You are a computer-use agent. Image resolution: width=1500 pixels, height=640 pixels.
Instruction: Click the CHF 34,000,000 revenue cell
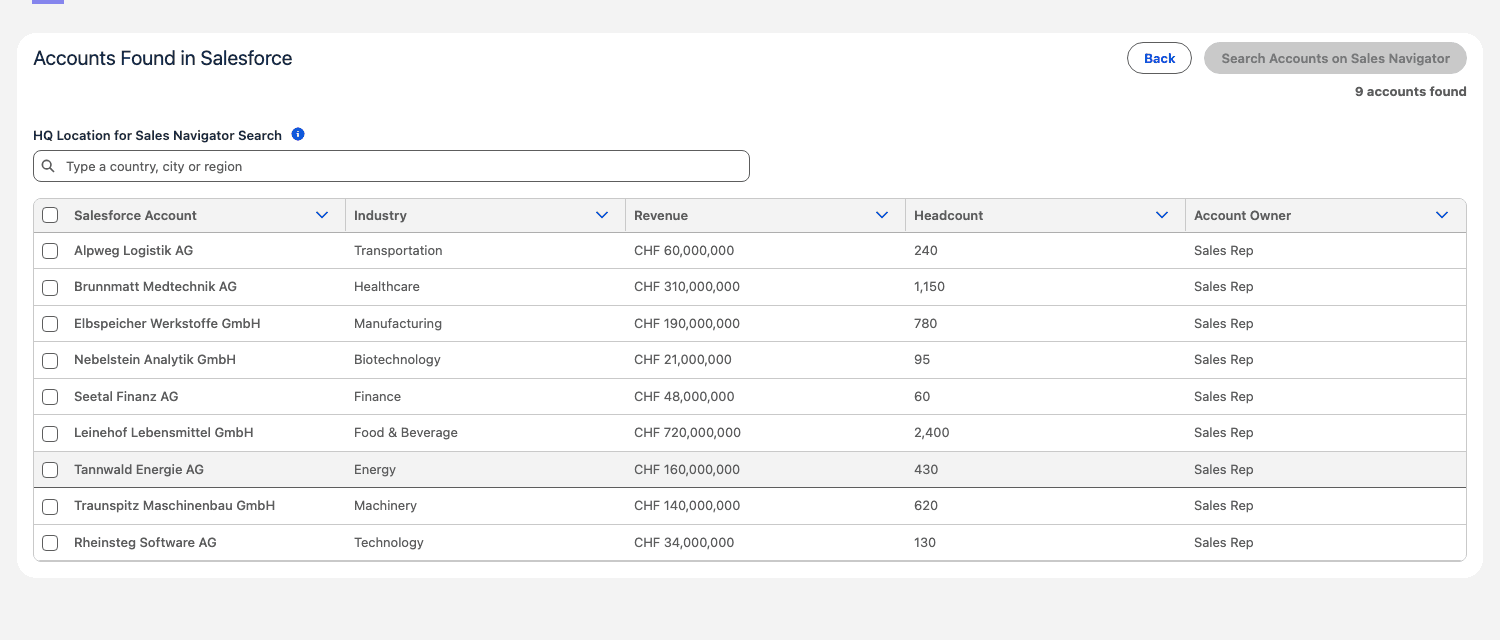684,542
